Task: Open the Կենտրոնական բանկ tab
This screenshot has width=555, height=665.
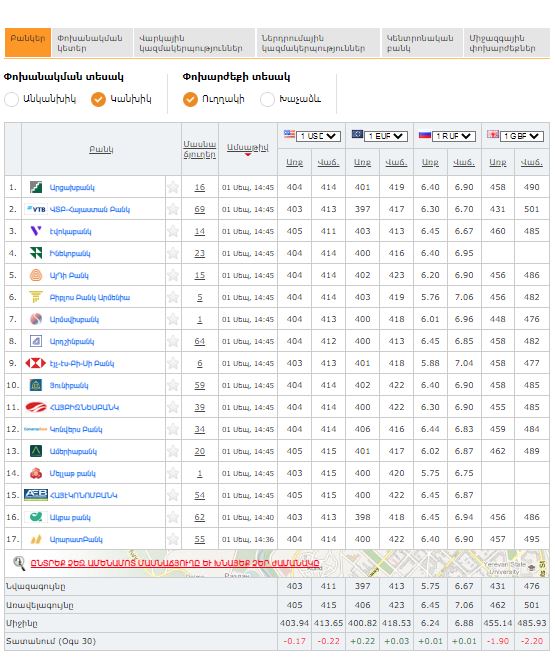Action: click(x=422, y=42)
